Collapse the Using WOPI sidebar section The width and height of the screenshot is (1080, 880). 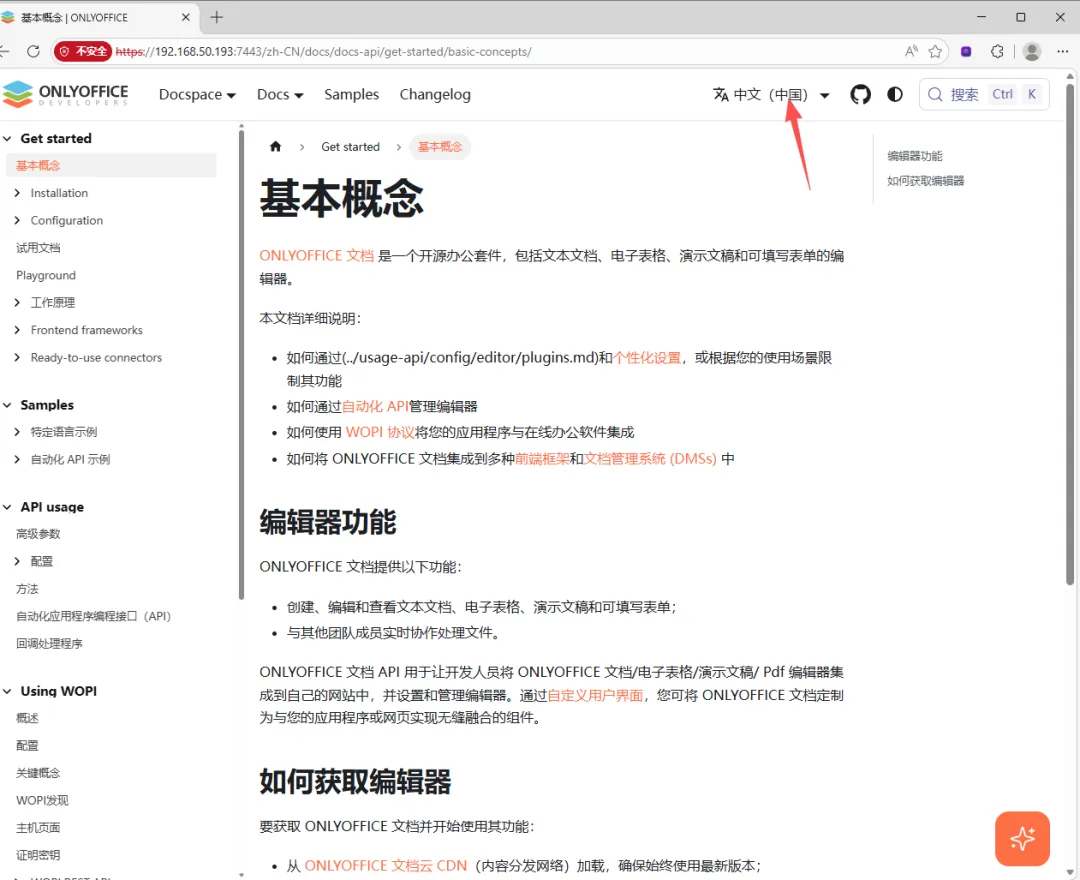(x=8, y=691)
